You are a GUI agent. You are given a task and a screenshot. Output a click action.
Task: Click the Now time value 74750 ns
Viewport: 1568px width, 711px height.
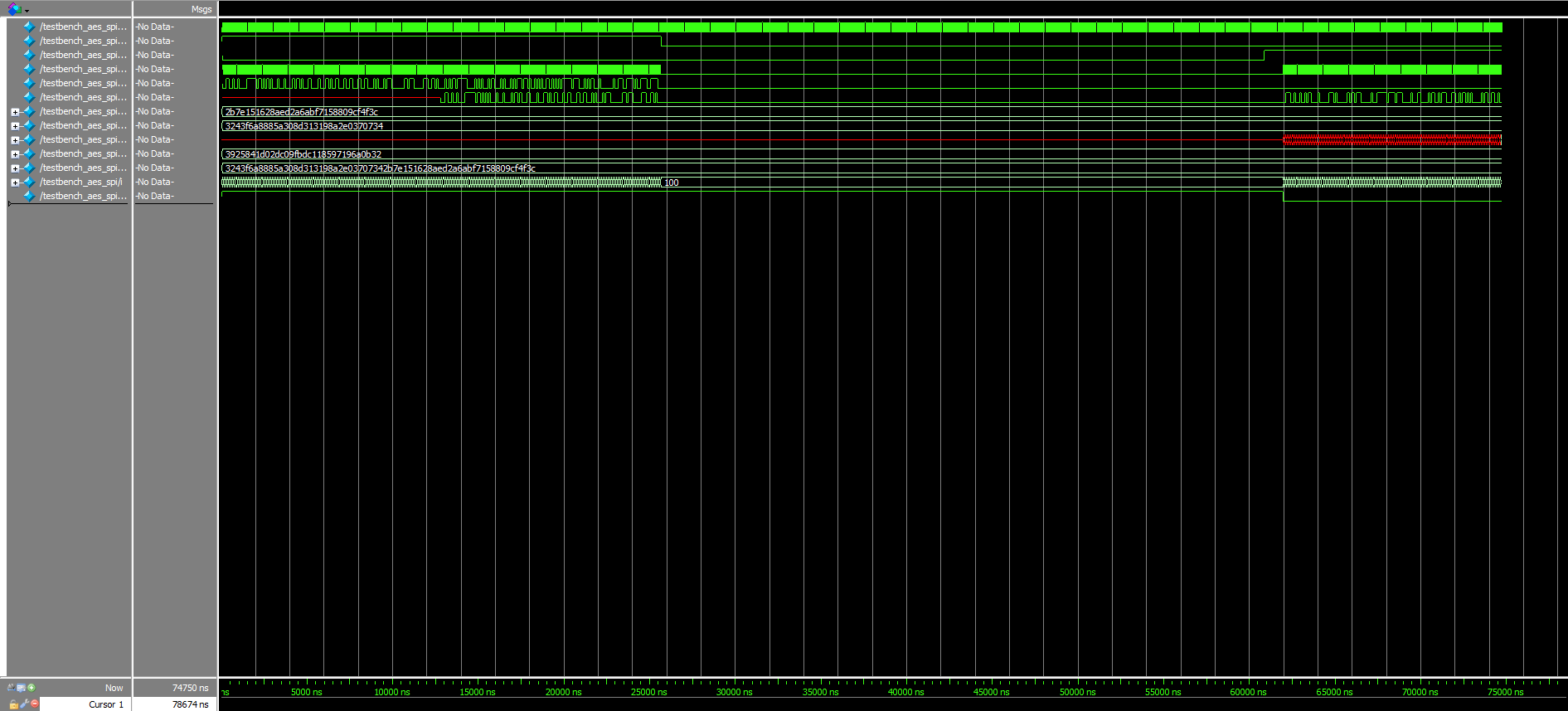(190, 688)
